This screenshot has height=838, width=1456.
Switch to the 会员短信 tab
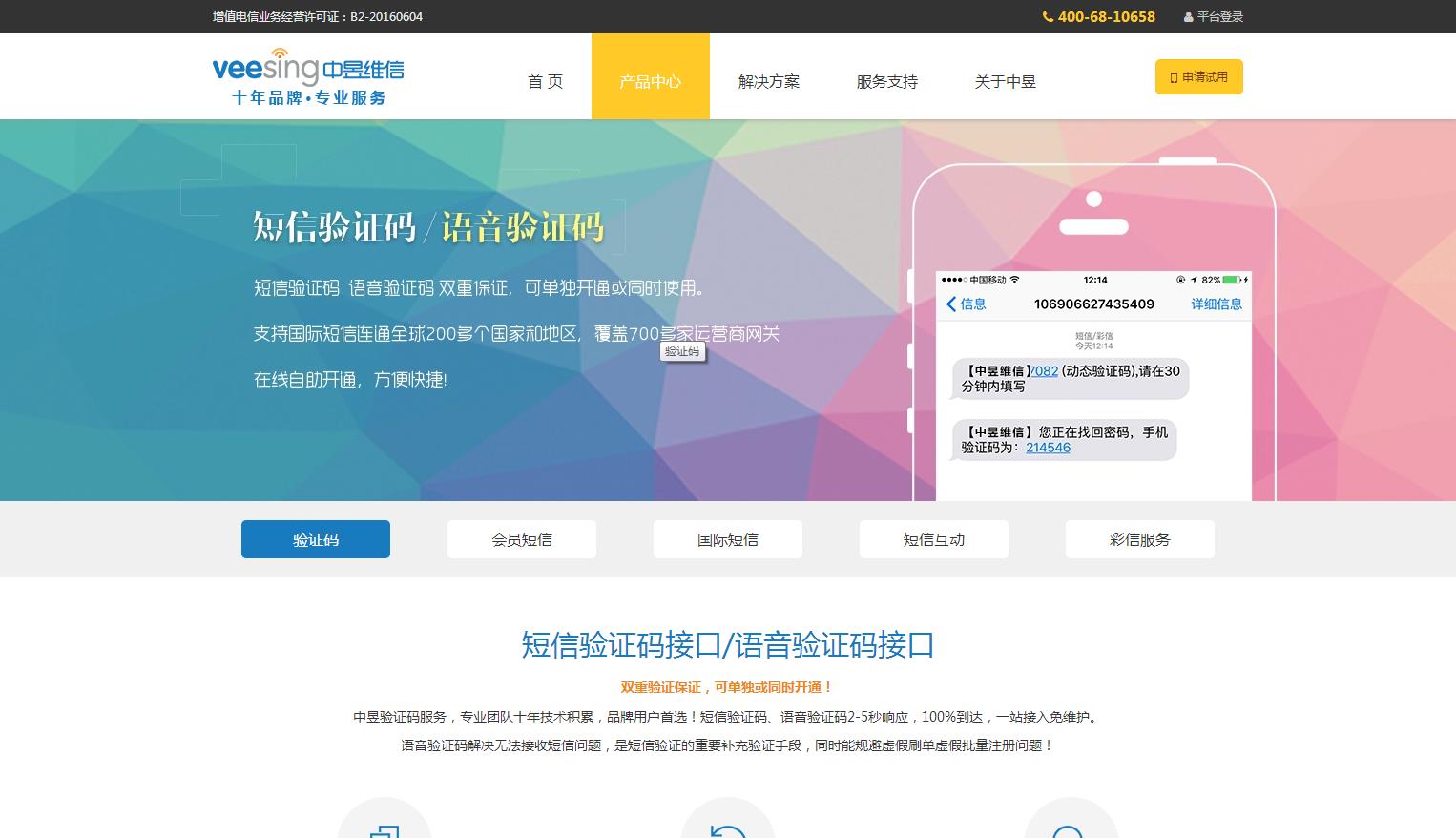tap(522, 539)
